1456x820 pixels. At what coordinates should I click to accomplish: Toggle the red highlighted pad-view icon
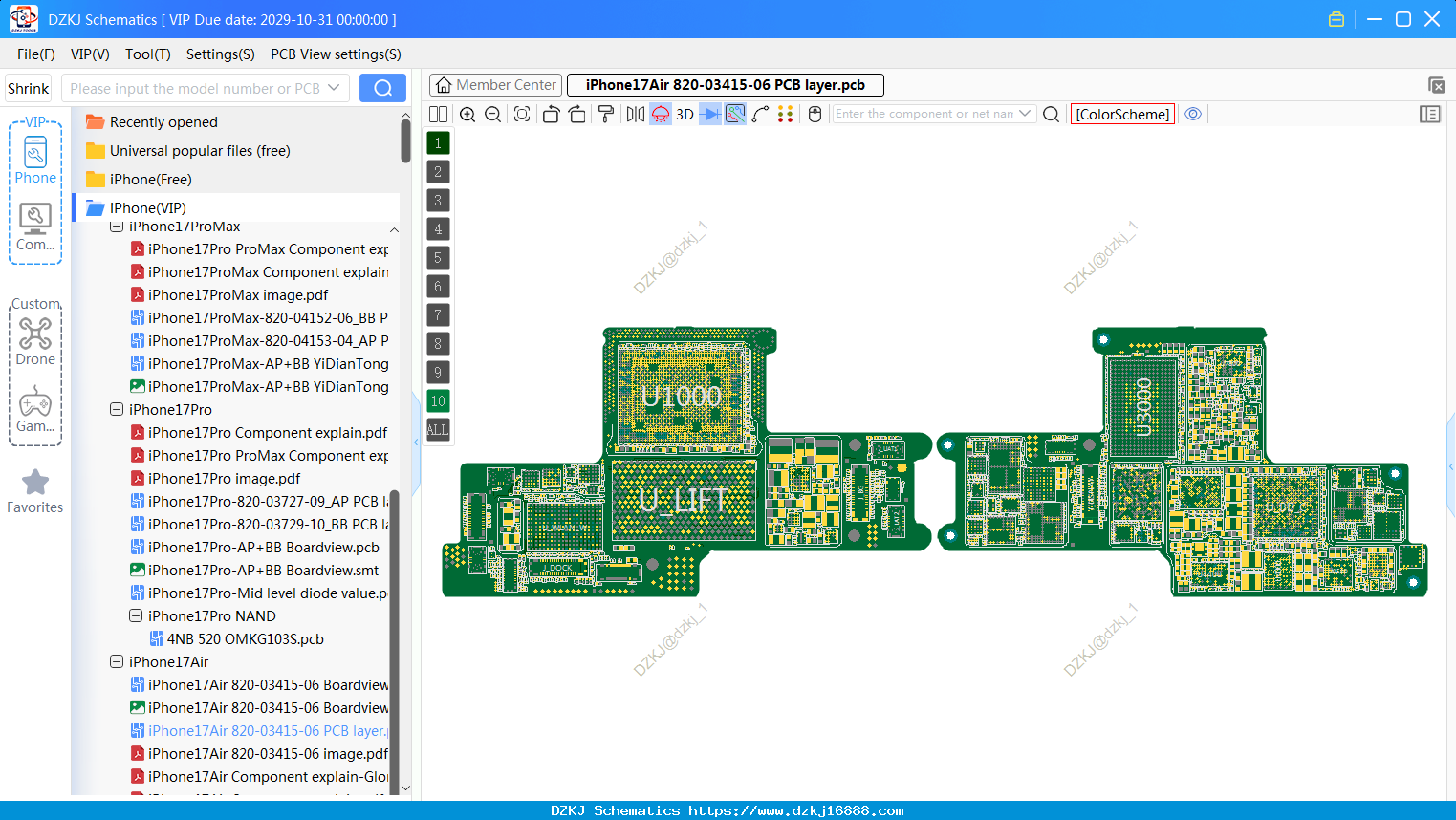[x=661, y=114]
